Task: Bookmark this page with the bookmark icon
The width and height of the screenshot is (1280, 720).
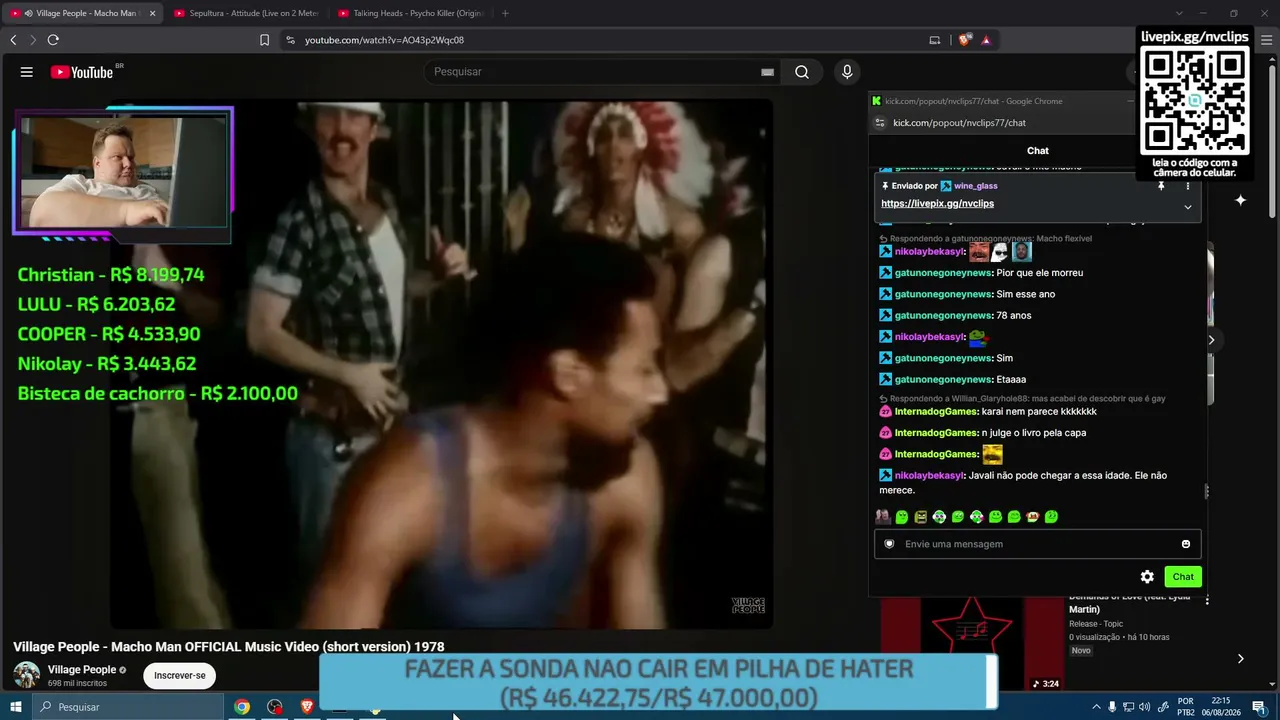Action: (264, 40)
